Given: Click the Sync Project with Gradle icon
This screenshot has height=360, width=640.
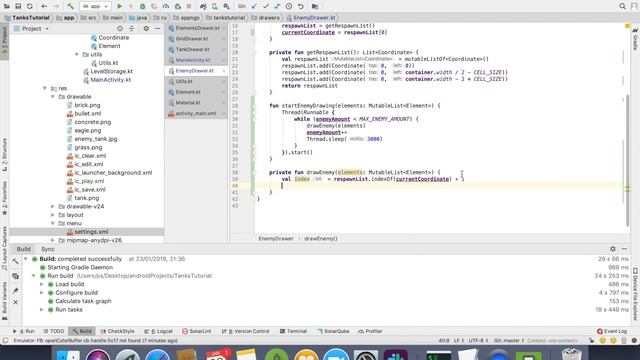Looking at the screenshot, I should (203, 6).
